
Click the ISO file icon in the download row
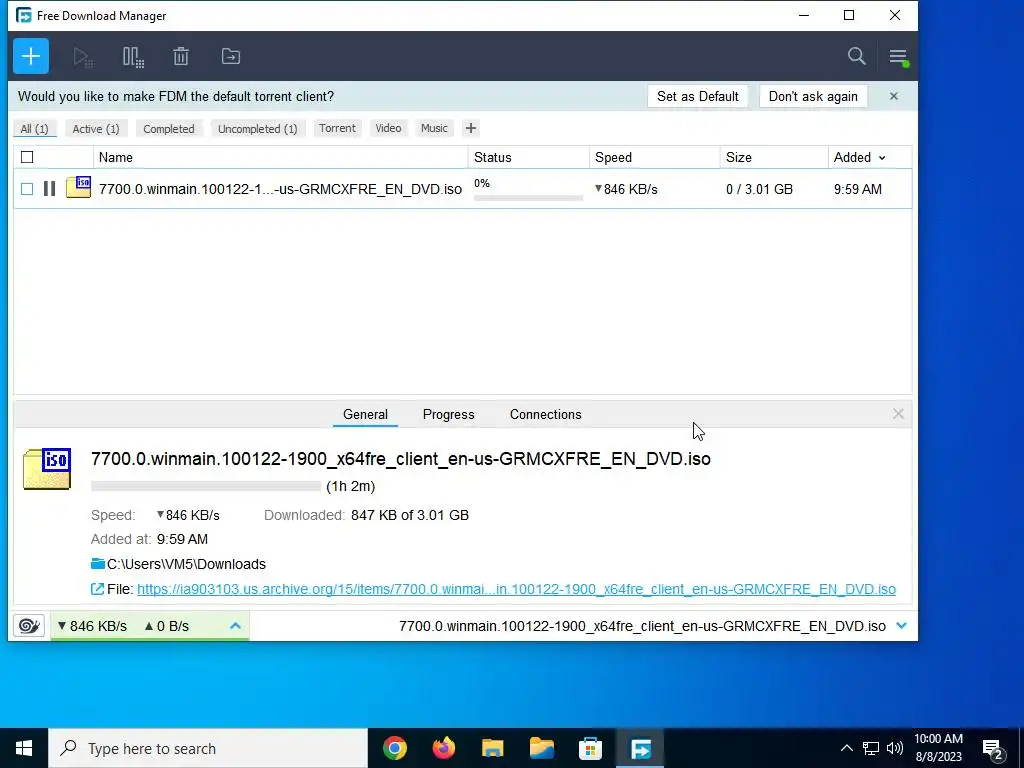pyautogui.click(x=78, y=187)
